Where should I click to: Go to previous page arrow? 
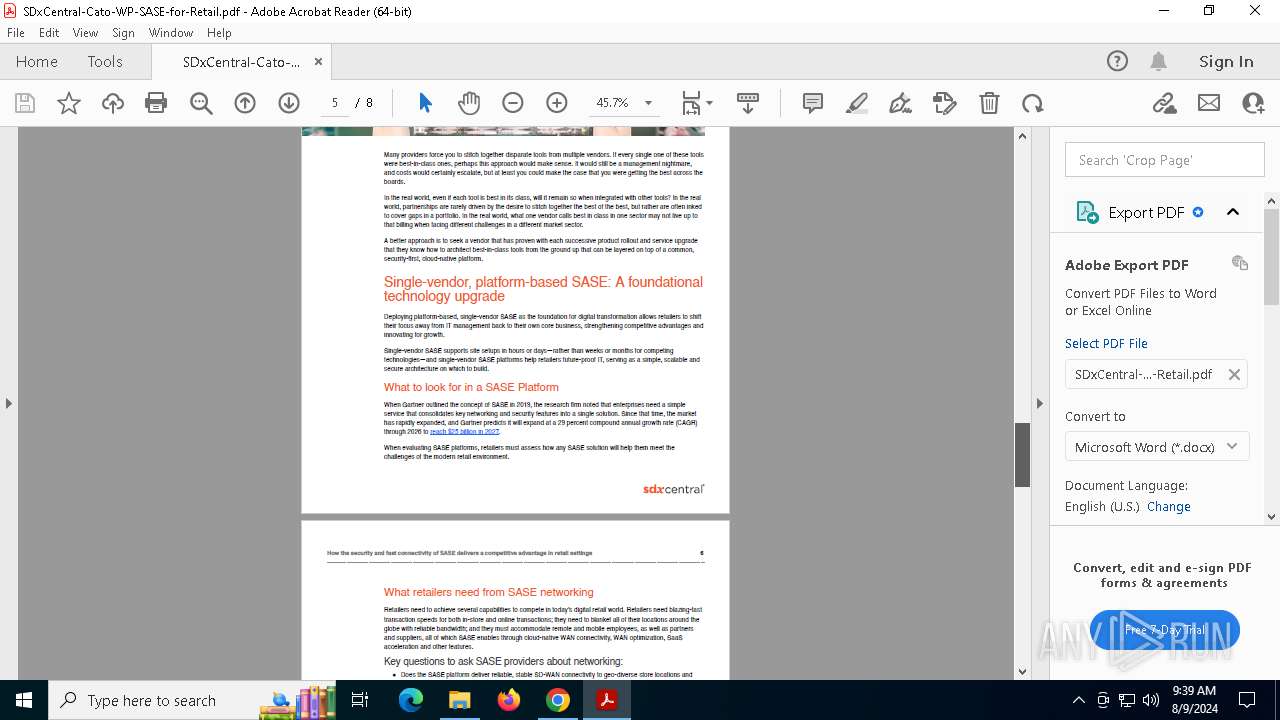click(x=245, y=103)
